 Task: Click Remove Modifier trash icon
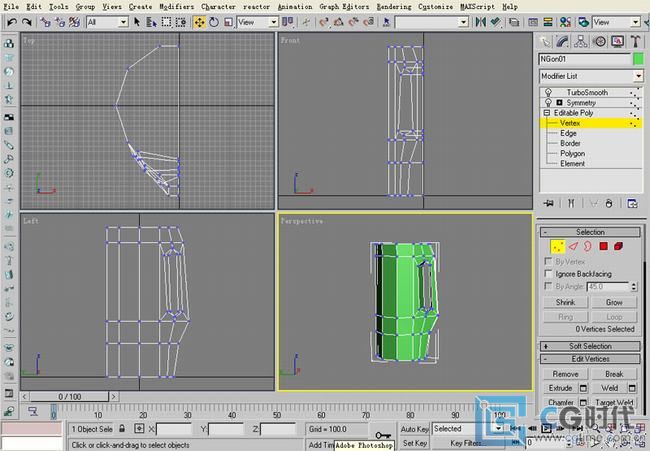609,203
